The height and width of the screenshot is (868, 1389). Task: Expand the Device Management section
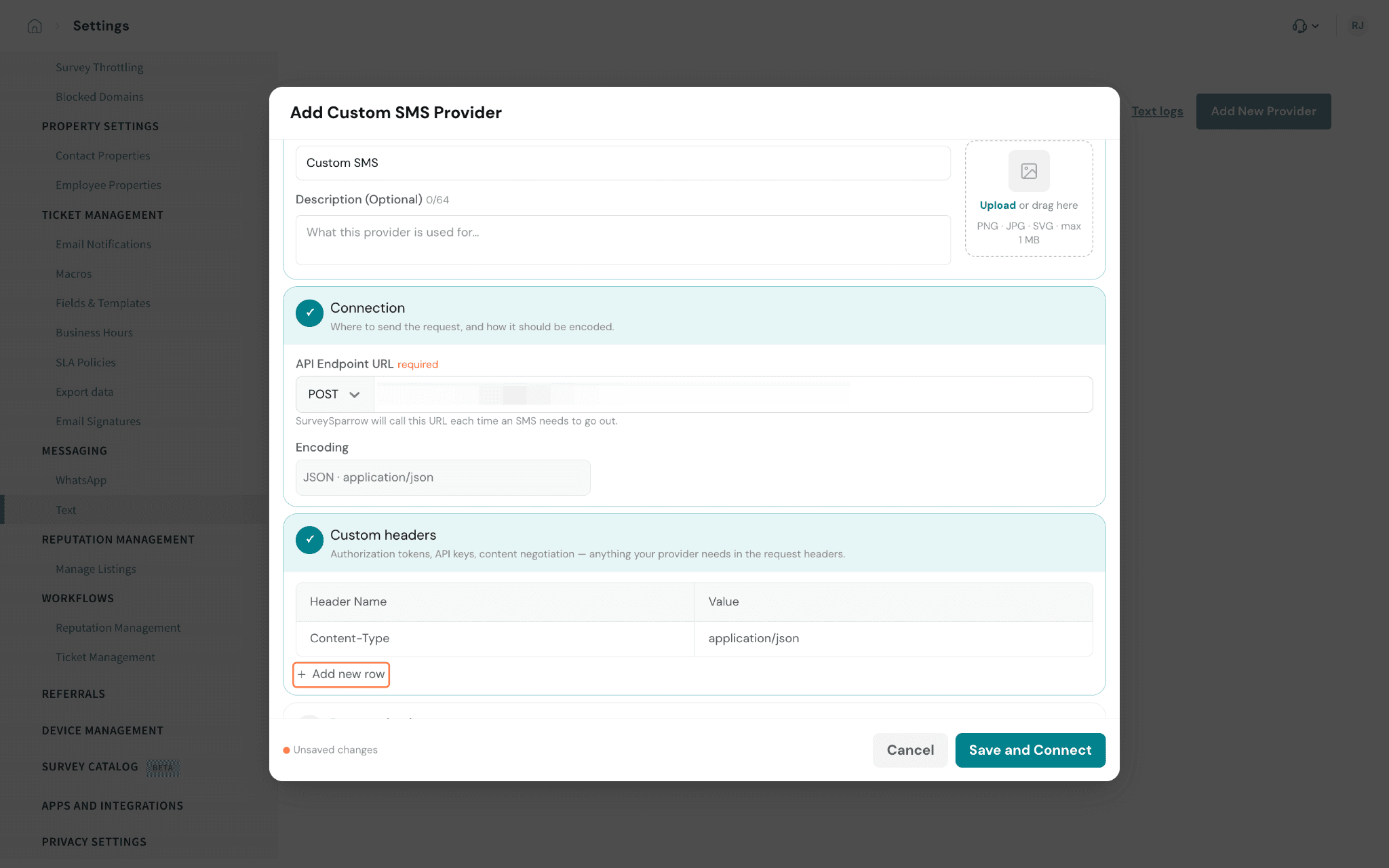[102, 730]
